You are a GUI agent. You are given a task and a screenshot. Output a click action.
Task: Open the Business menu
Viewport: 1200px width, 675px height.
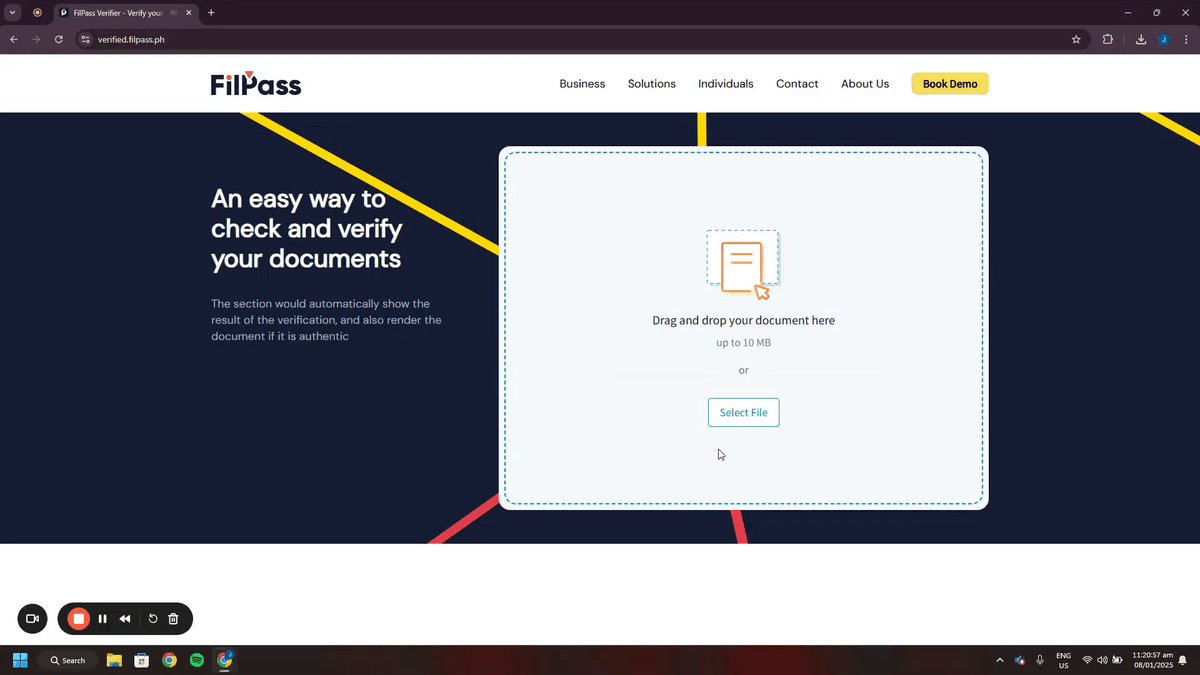(582, 84)
